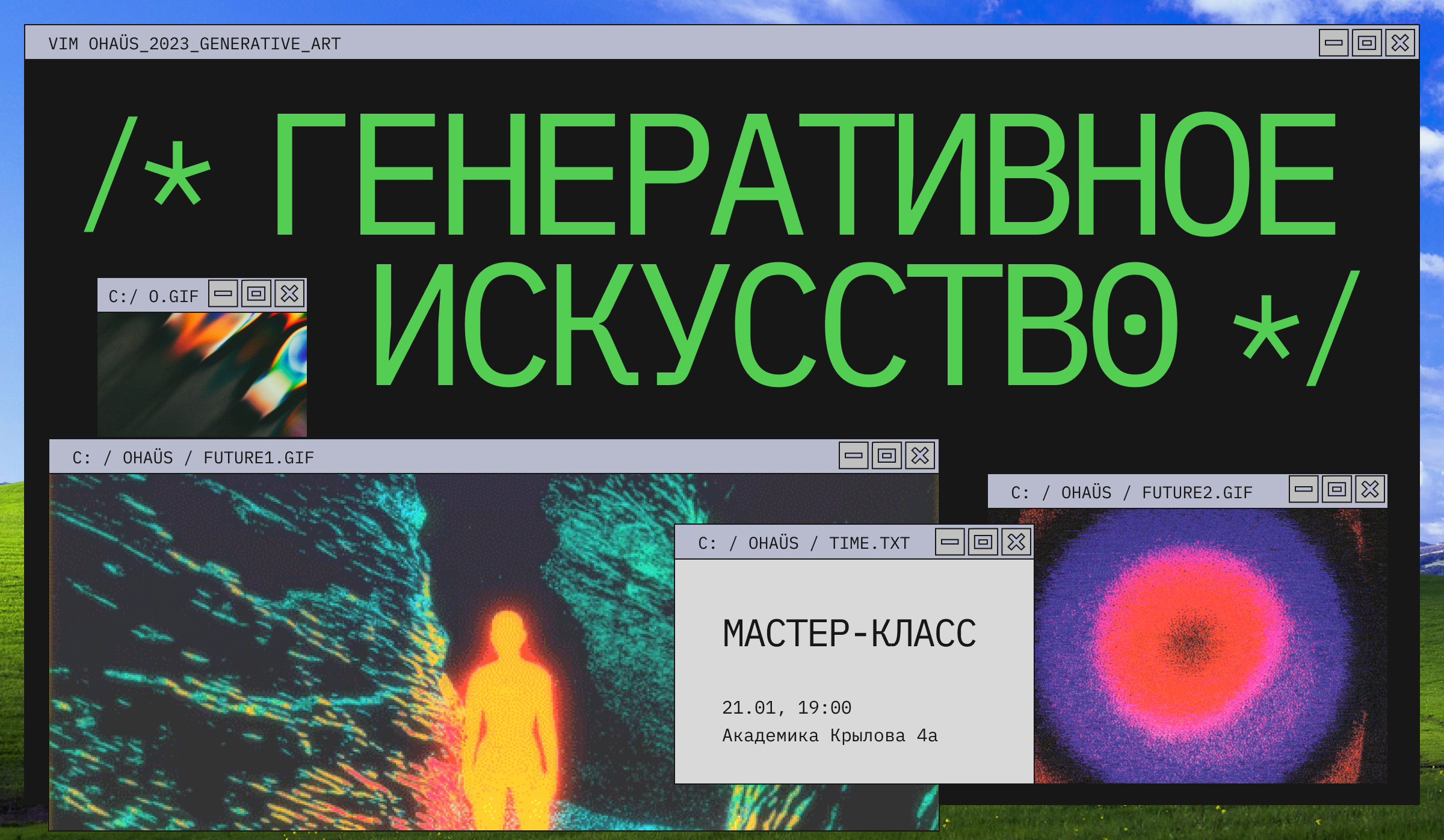1444x840 pixels.
Task: Close the O.GIF window
Action: coord(289,294)
